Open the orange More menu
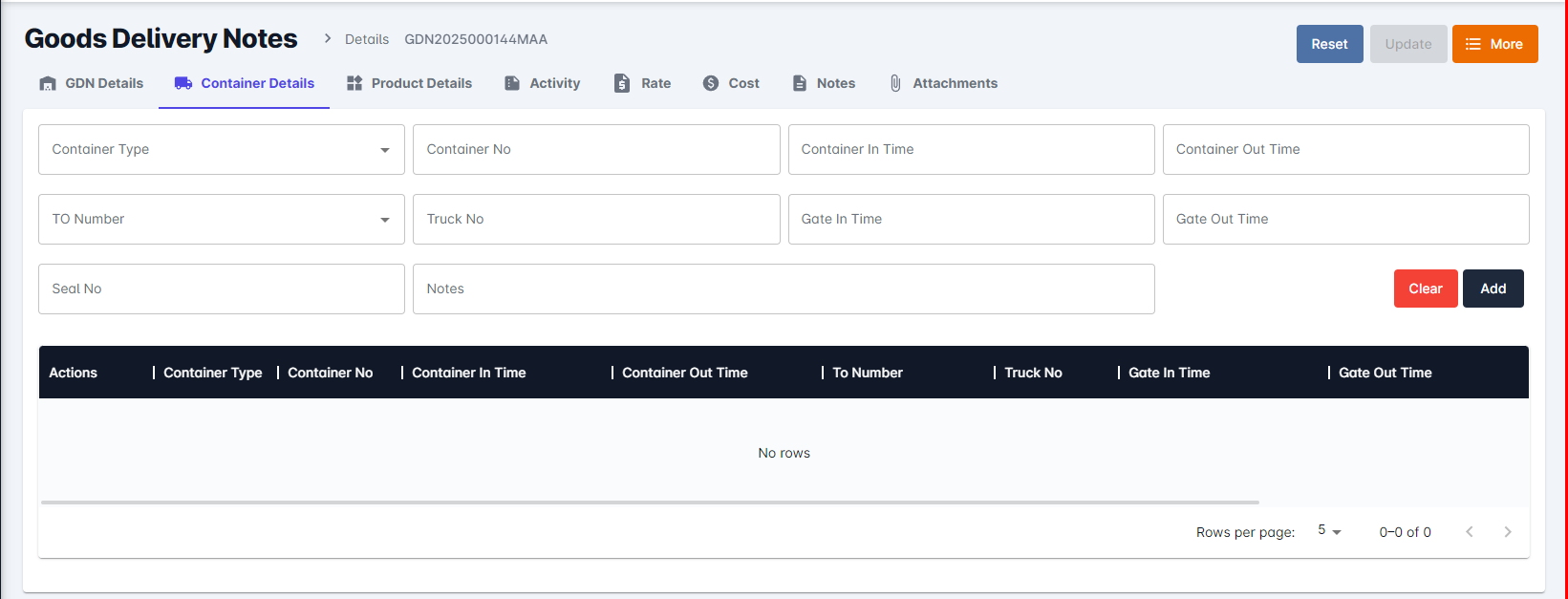 pyautogui.click(x=1494, y=44)
